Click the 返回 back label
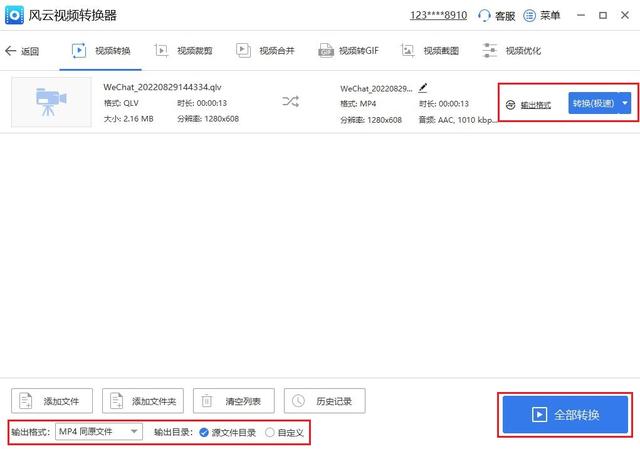The width and height of the screenshot is (640, 449). point(30,51)
